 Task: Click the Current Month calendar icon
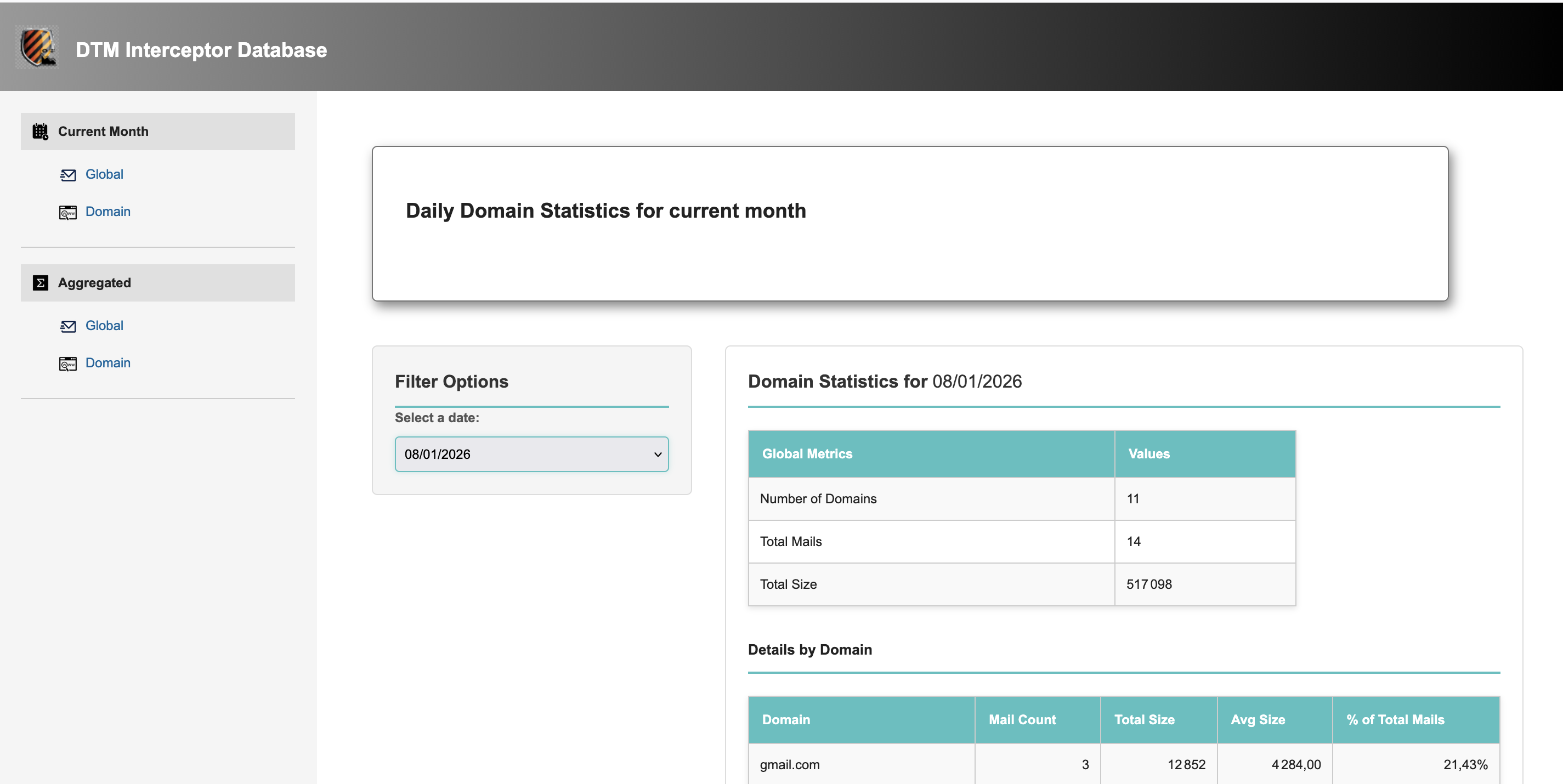tap(40, 132)
